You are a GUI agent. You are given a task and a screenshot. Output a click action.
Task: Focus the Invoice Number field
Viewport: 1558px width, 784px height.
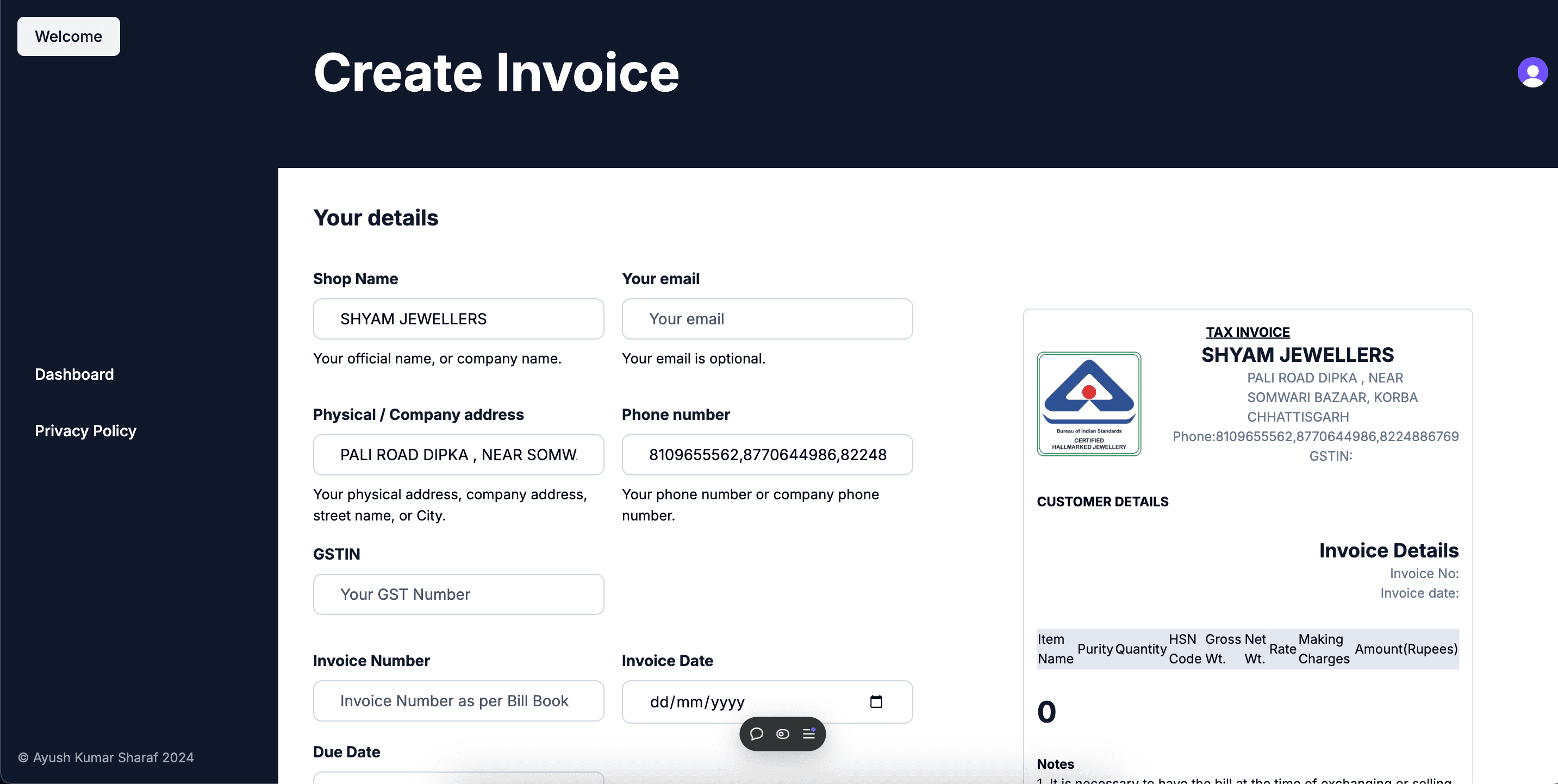tap(458, 700)
